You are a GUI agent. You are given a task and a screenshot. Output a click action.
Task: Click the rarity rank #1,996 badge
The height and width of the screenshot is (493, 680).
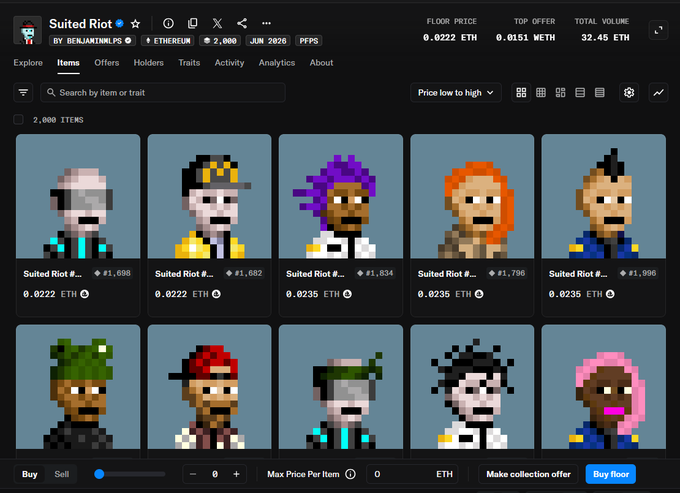pos(638,273)
